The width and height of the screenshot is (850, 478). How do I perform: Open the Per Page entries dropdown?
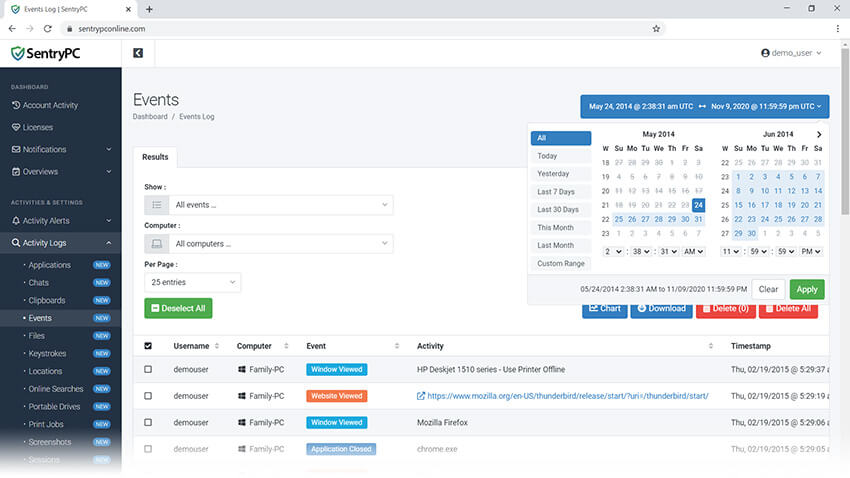click(192, 283)
